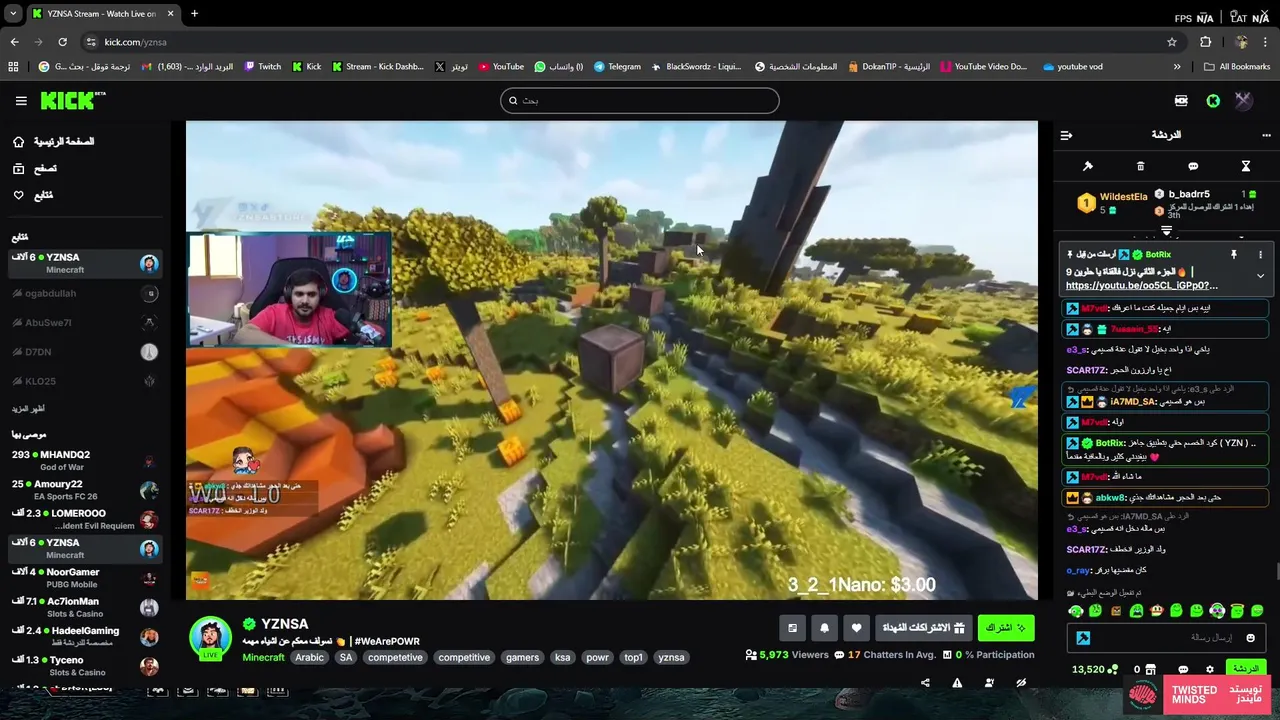
Task: Open the shop icon below chat input
Action: tap(1150, 670)
